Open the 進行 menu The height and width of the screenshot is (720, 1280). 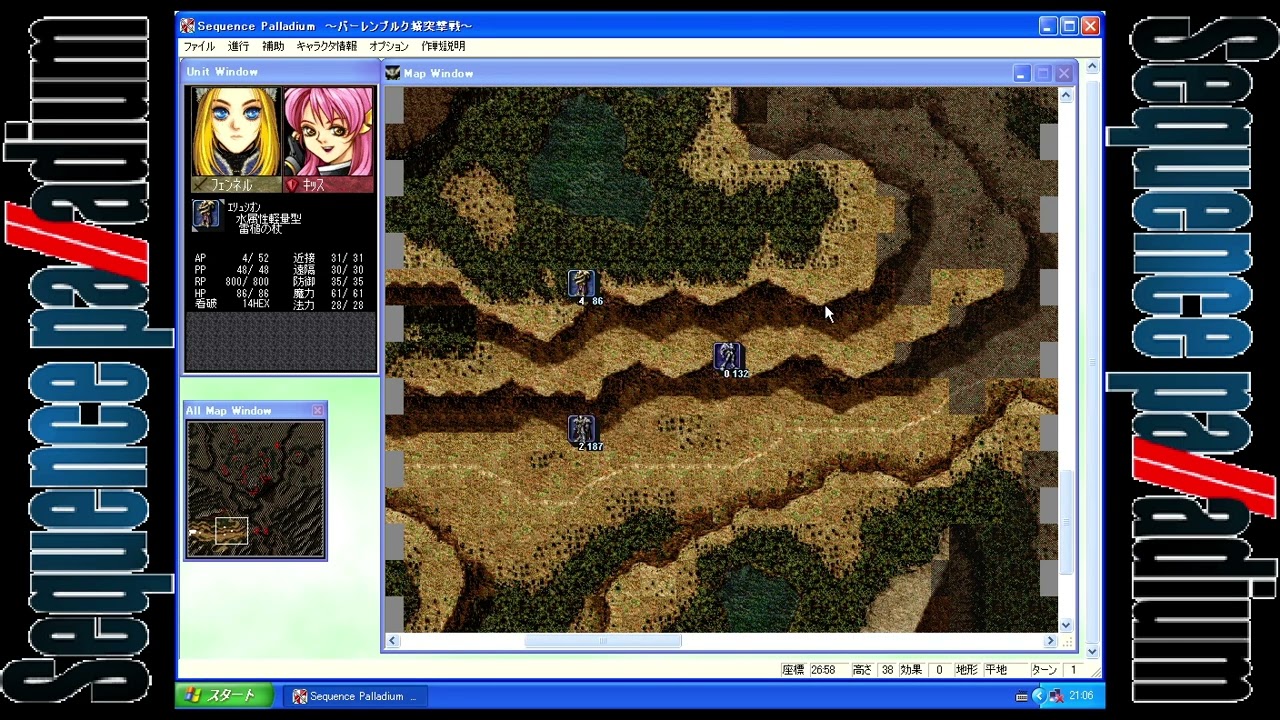(x=238, y=46)
